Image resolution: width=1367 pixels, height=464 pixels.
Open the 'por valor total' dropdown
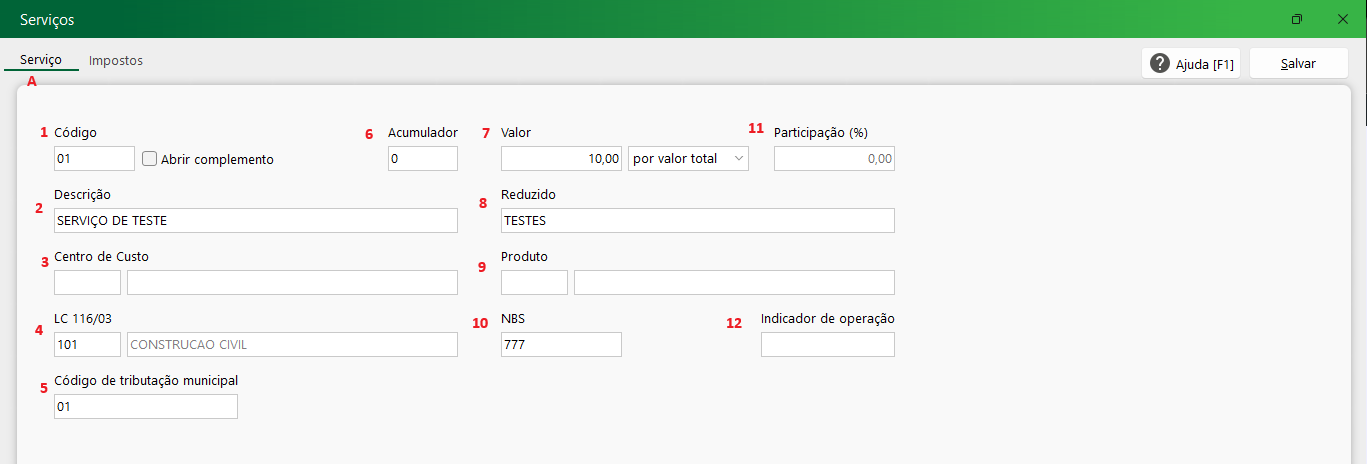(x=688, y=158)
